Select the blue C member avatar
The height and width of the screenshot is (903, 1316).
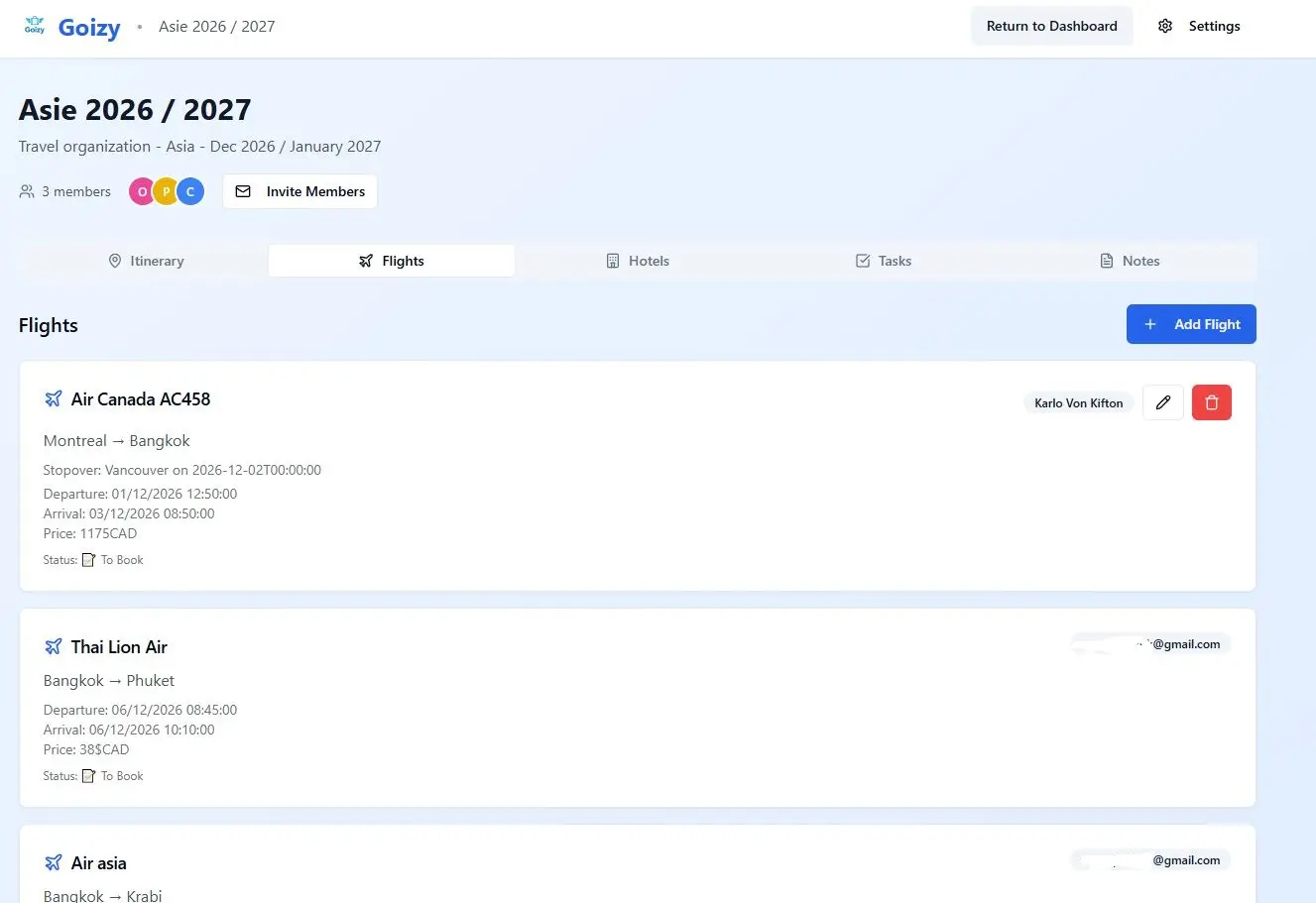click(190, 191)
